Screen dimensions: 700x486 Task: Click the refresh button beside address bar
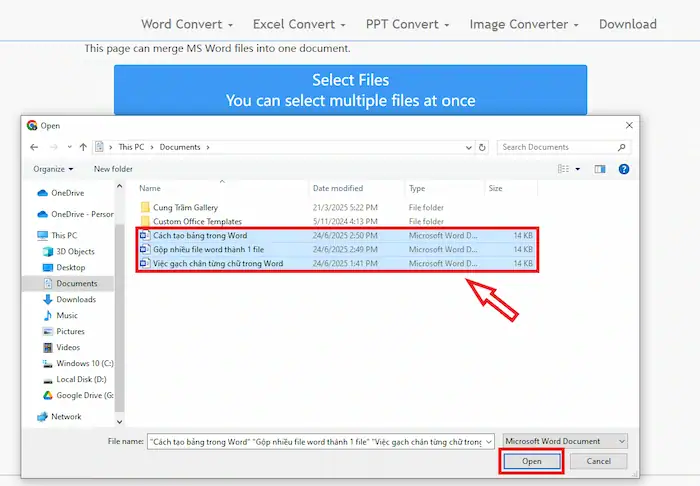(482, 147)
